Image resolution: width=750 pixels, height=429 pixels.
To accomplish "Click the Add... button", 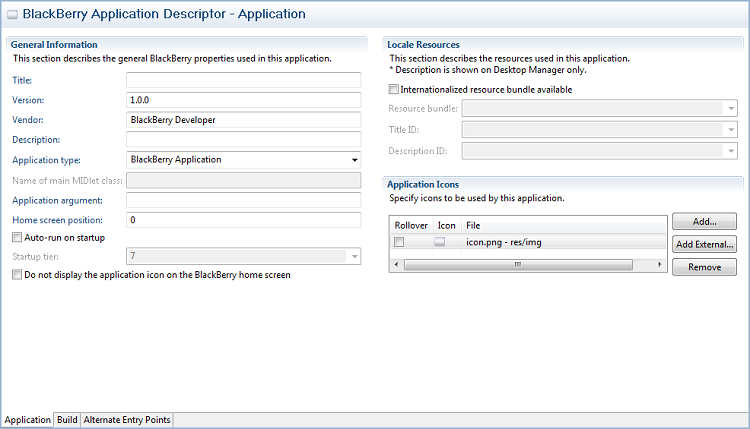I will coord(704,221).
